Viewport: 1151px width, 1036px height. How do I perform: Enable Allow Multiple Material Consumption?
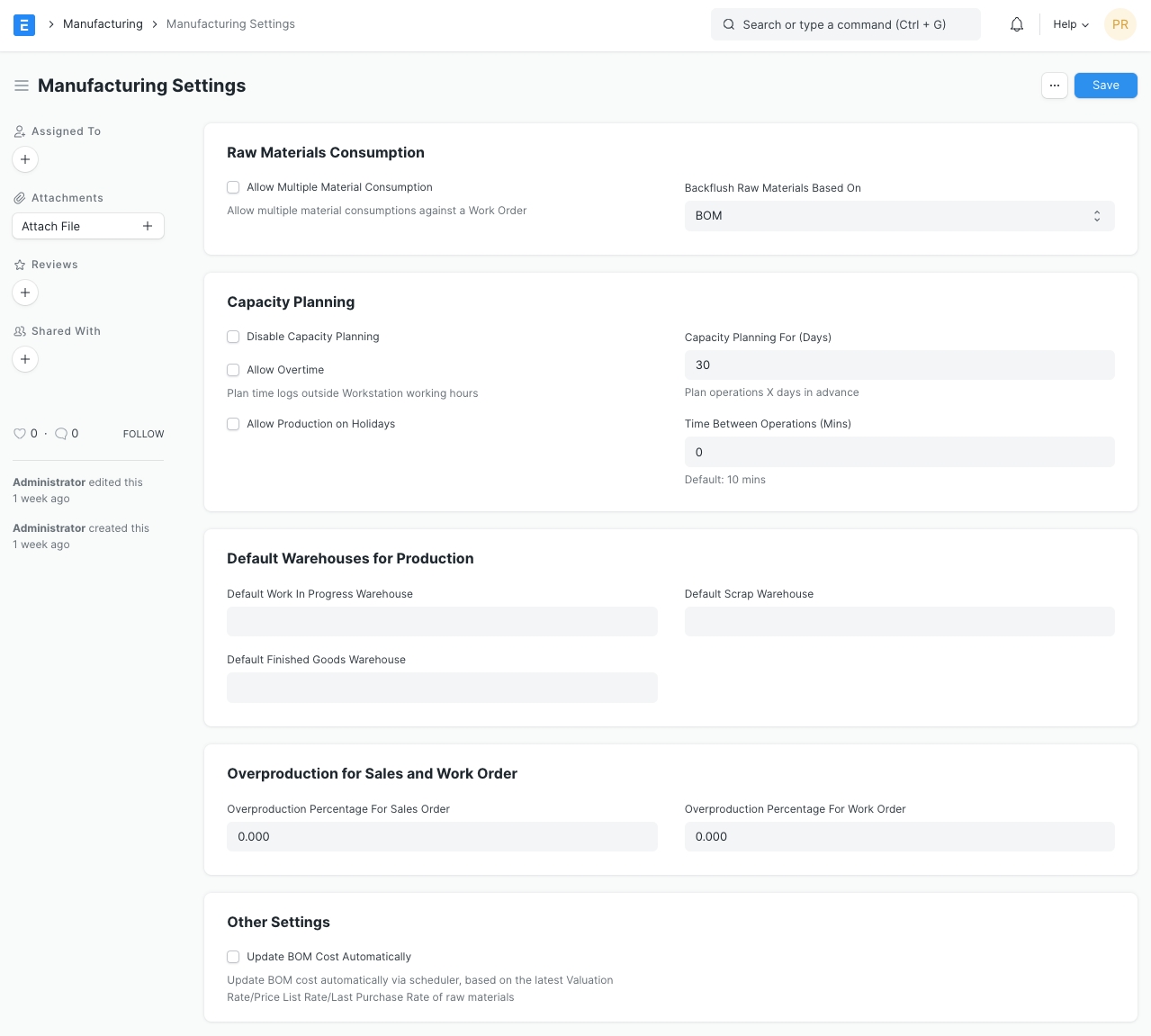click(233, 187)
